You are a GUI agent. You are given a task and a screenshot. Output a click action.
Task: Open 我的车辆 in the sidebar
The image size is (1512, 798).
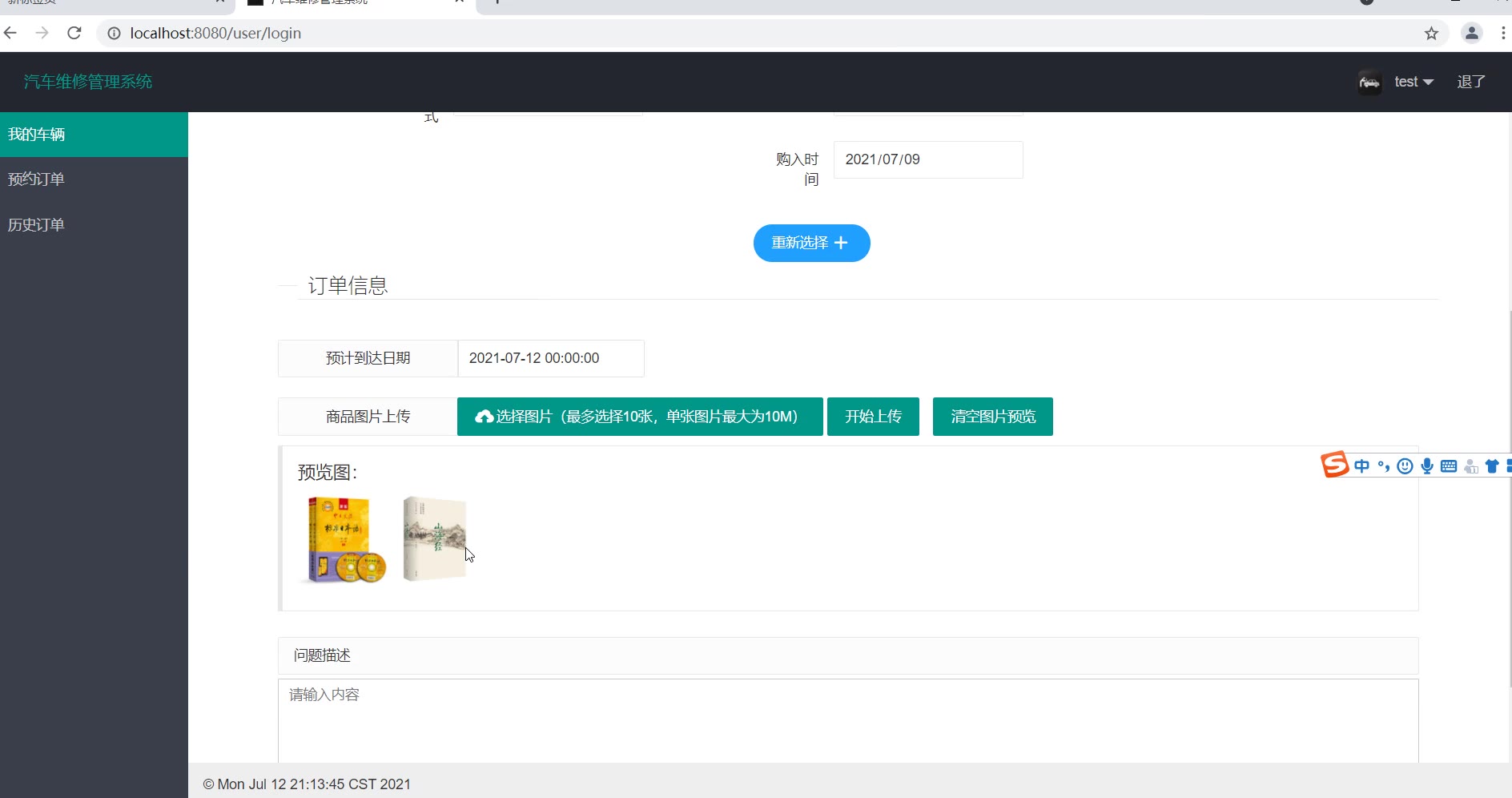94,135
